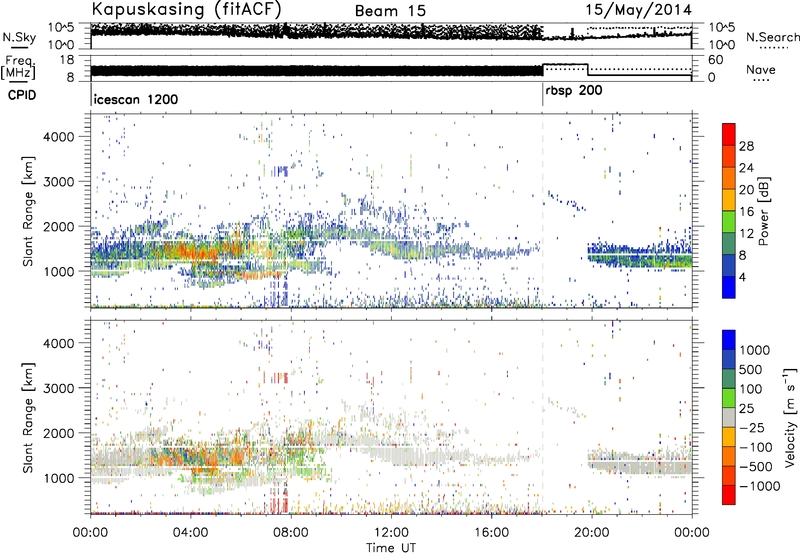This screenshot has width=800, height=554.
Task: Click the "16:00" time axis tick
Action: pyautogui.click(x=491, y=533)
